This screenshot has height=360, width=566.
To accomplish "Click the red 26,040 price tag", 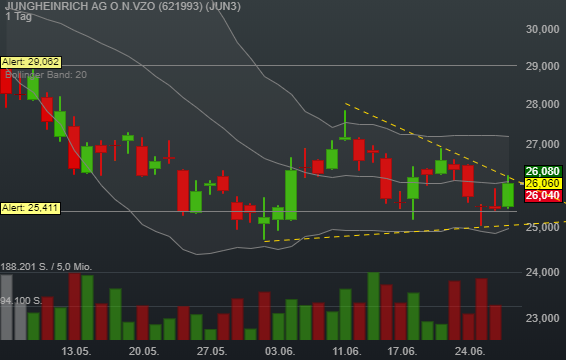I will click(543, 196).
